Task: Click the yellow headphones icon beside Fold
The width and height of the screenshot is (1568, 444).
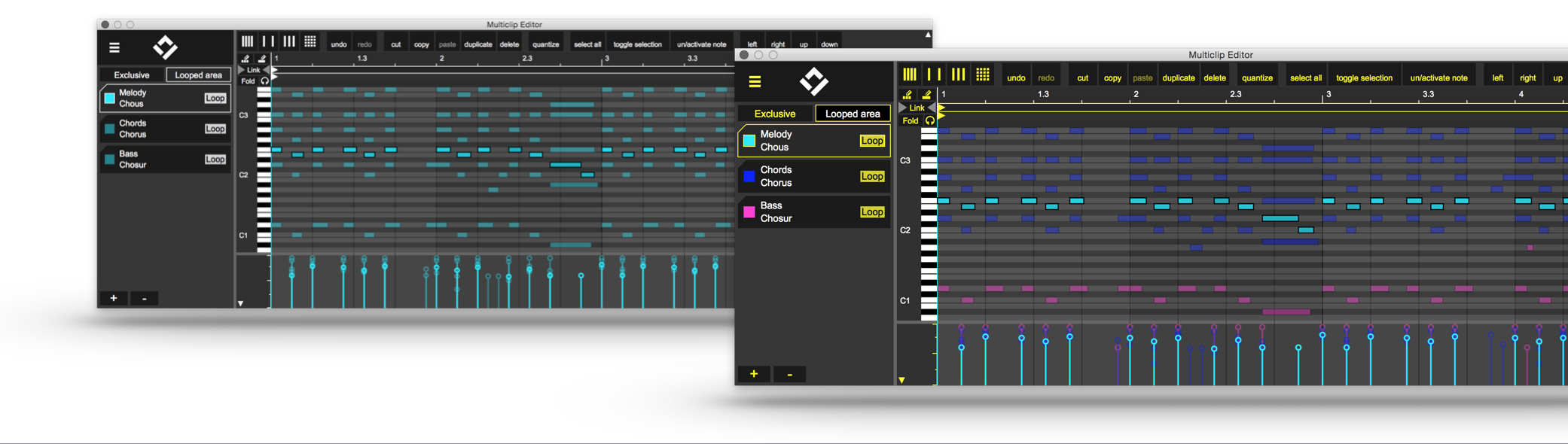Action: click(x=930, y=120)
